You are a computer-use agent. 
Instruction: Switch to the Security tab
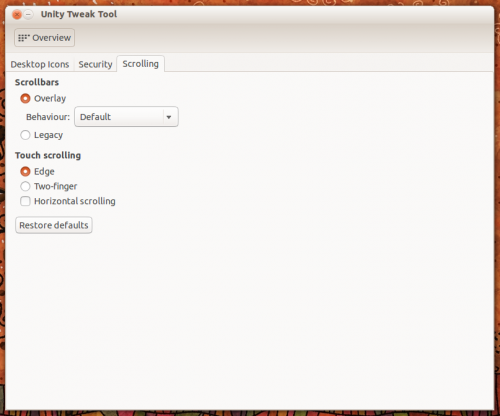(x=95, y=64)
